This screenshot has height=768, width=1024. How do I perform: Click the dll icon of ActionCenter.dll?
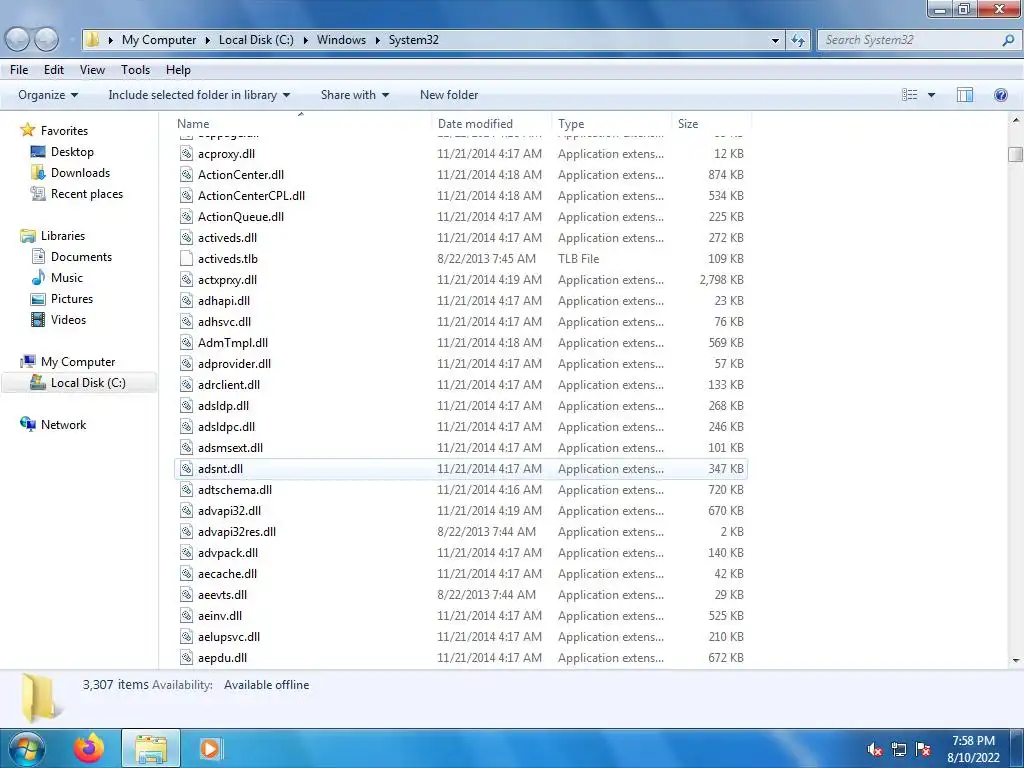(x=186, y=174)
